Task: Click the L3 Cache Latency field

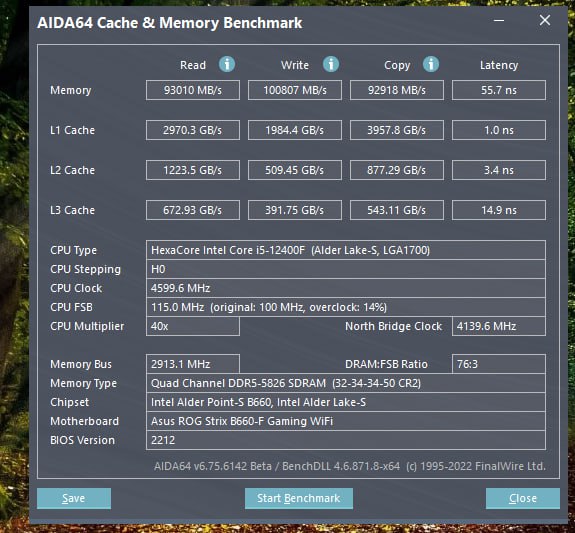Action: point(499,210)
